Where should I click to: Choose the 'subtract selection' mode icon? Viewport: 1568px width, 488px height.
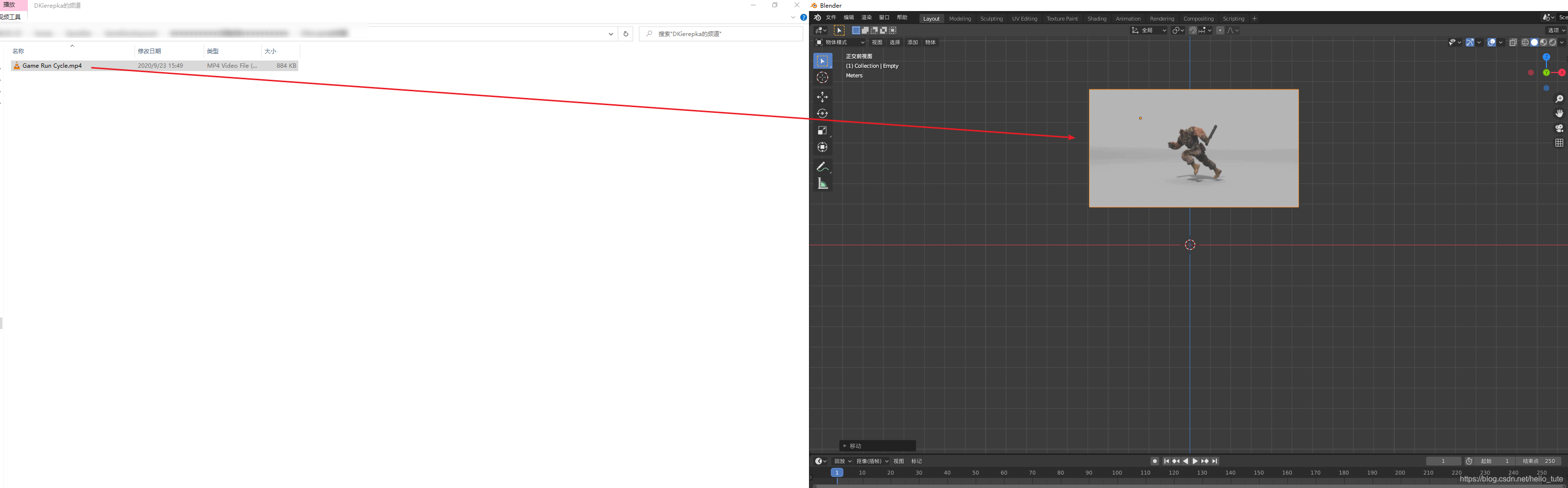click(874, 30)
